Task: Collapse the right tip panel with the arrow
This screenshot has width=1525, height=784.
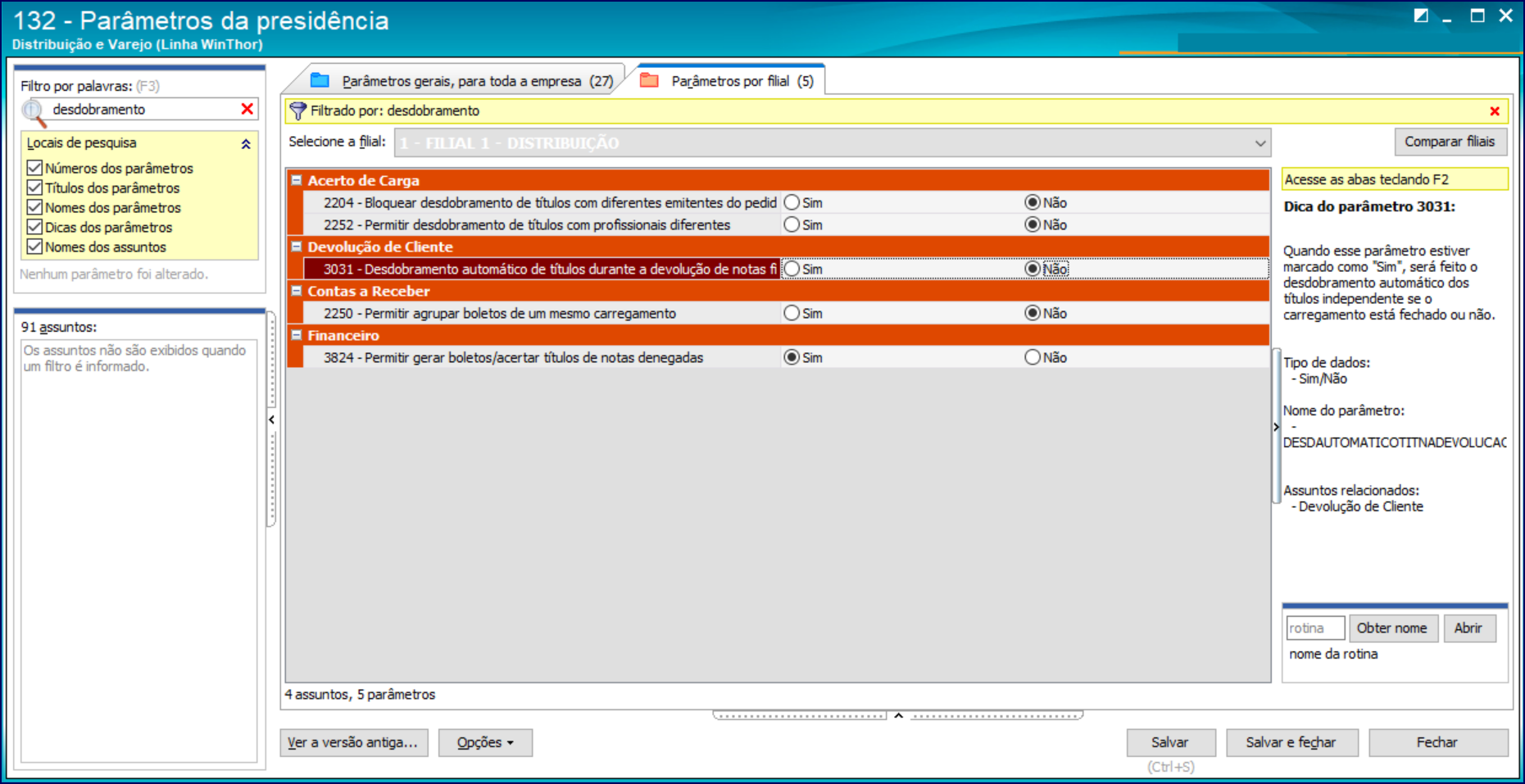Action: pos(1276,427)
